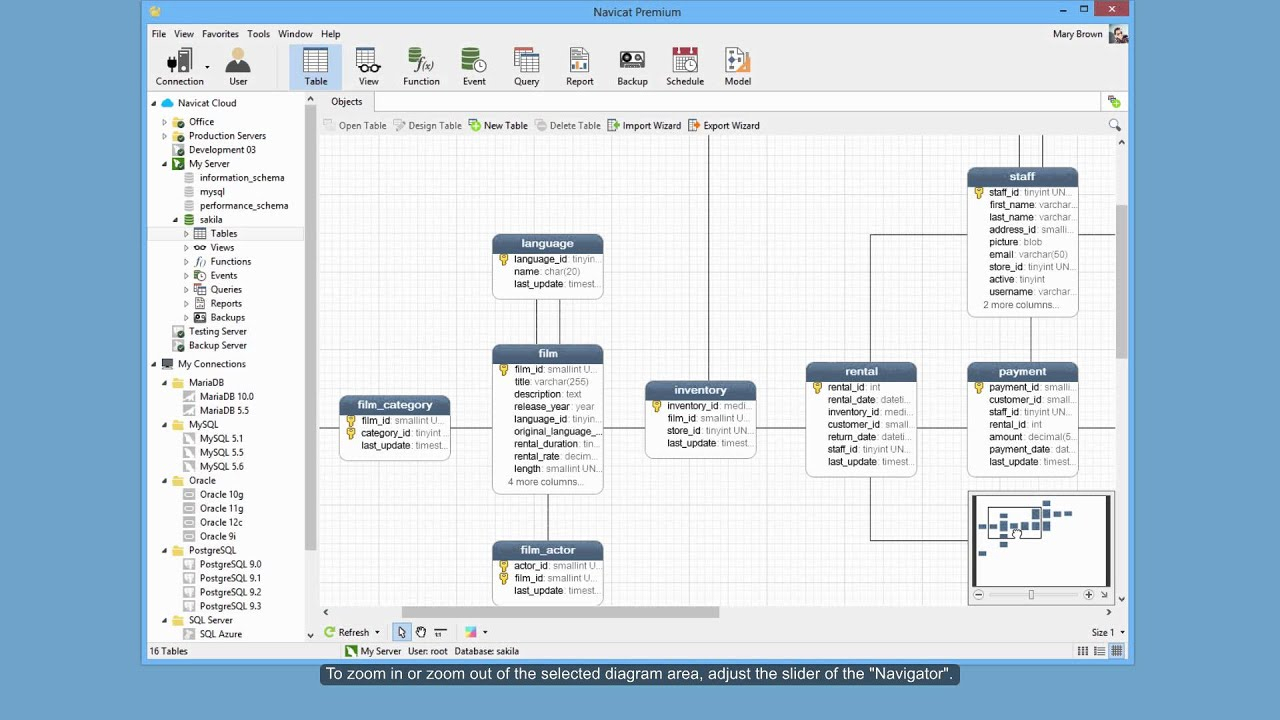1280x720 pixels.
Task: Click Mary Brown's profile avatar
Action: point(1118,34)
